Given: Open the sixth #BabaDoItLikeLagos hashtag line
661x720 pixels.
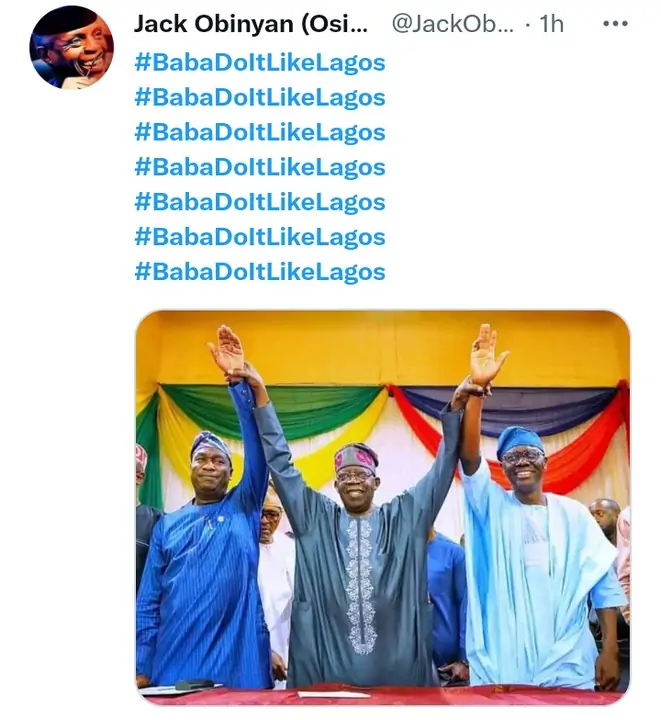Looking at the screenshot, I should point(259,237).
